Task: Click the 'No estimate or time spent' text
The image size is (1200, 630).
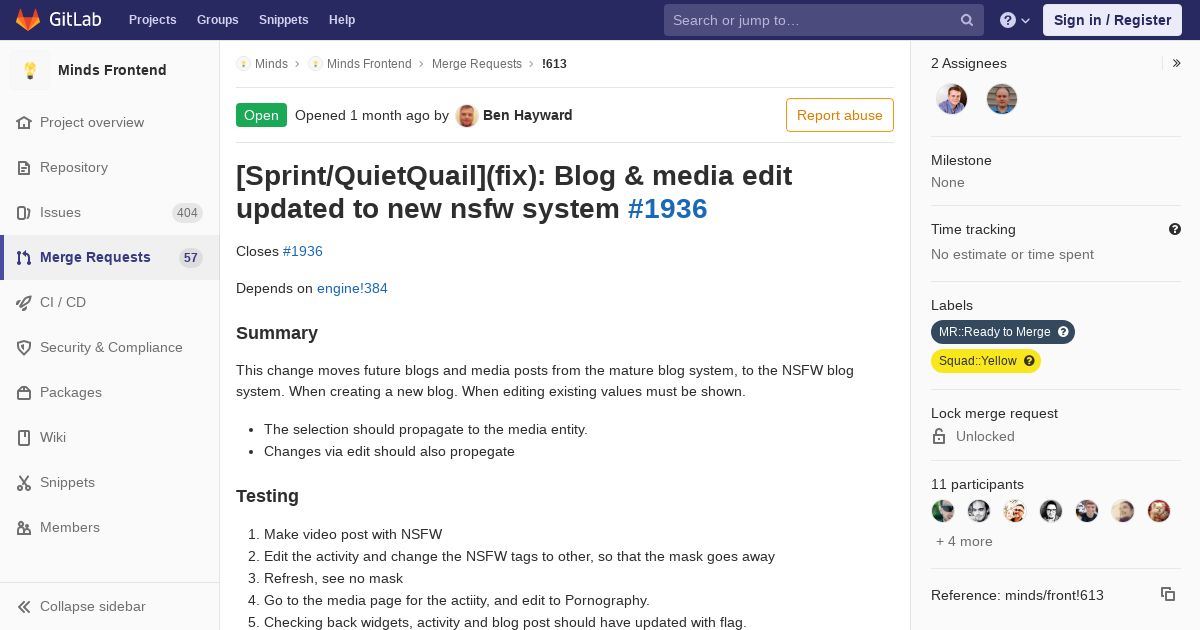Action: (1012, 254)
